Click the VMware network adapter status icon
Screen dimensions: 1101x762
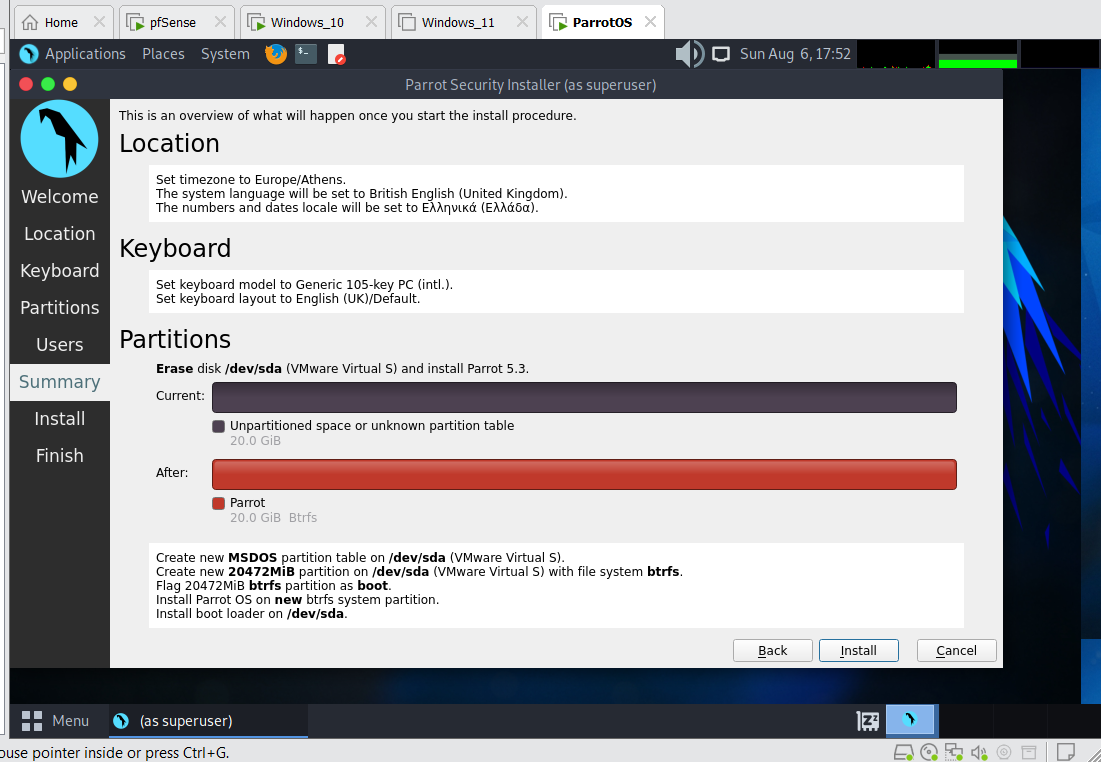tap(954, 753)
